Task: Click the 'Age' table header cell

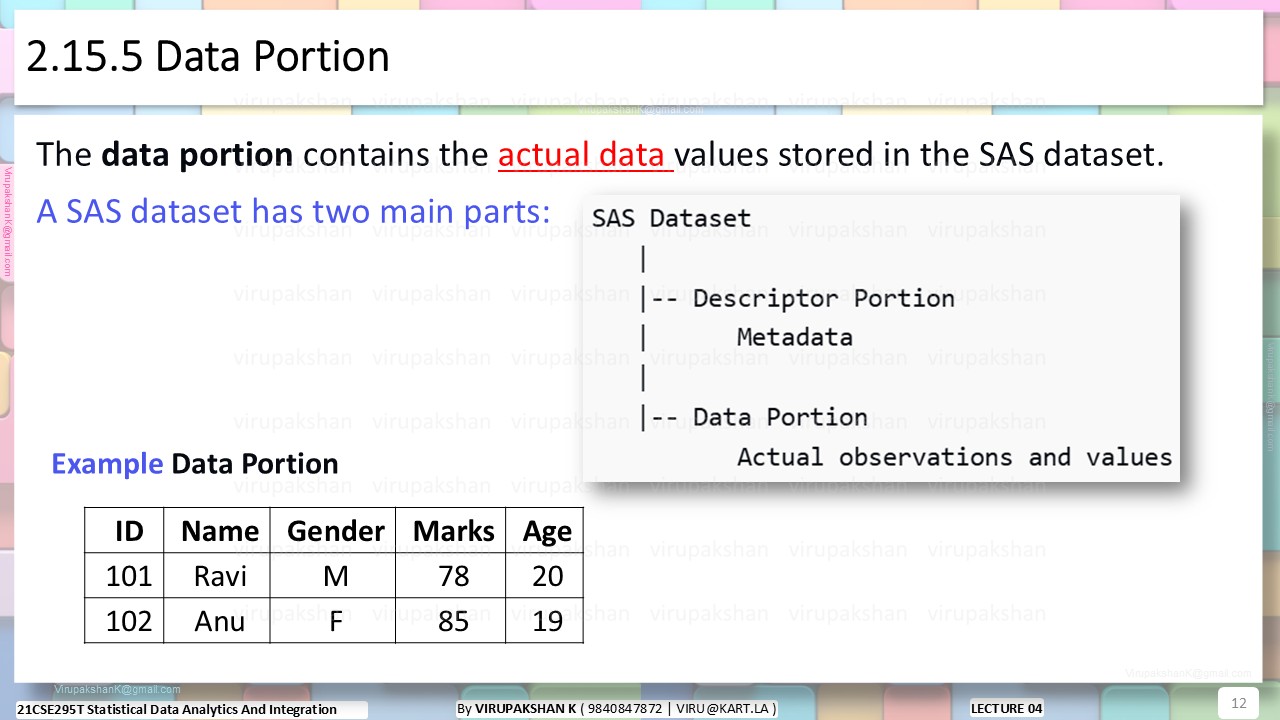Action: pos(545,530)
